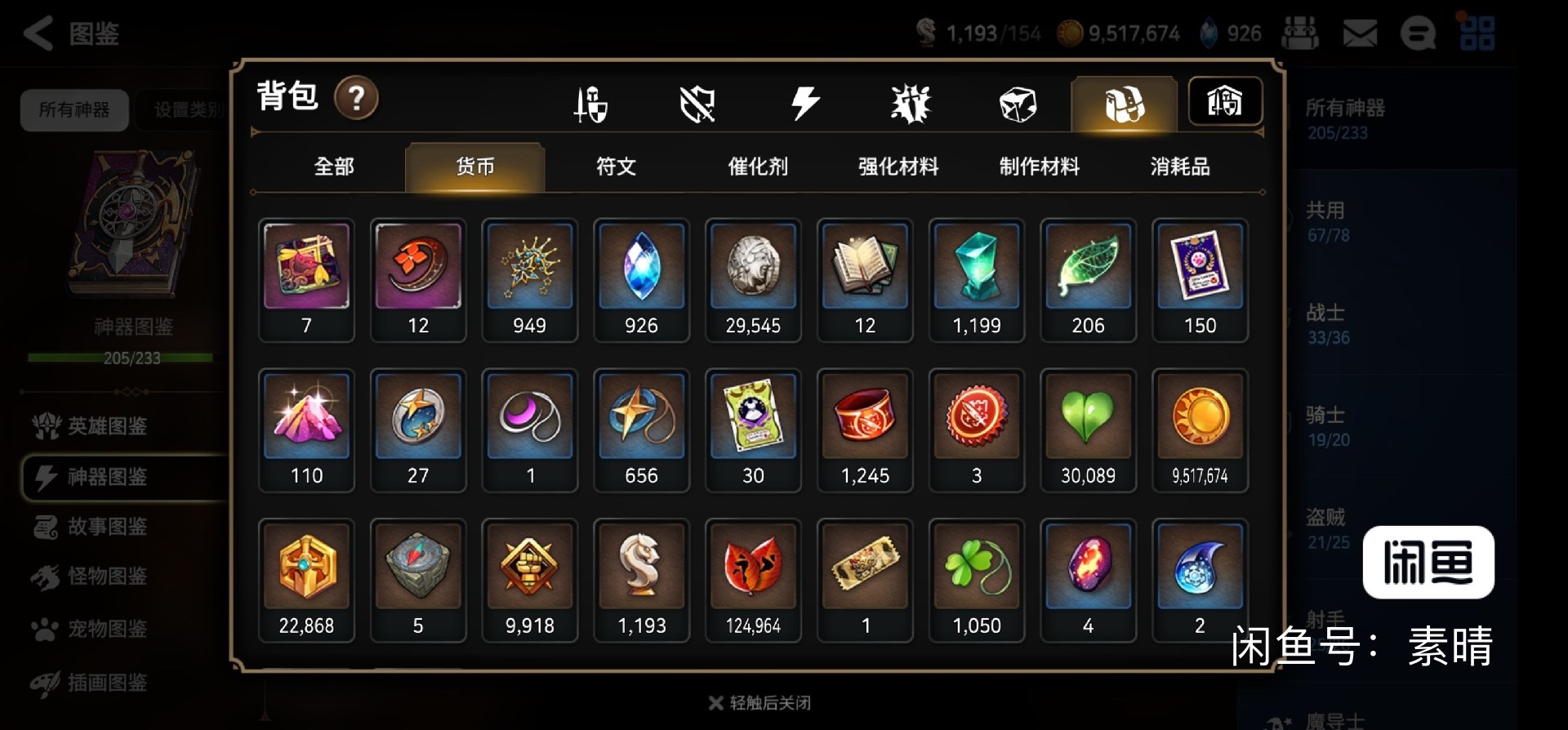Tap 轻触后关闭 to close backpack

click(759, 702)
